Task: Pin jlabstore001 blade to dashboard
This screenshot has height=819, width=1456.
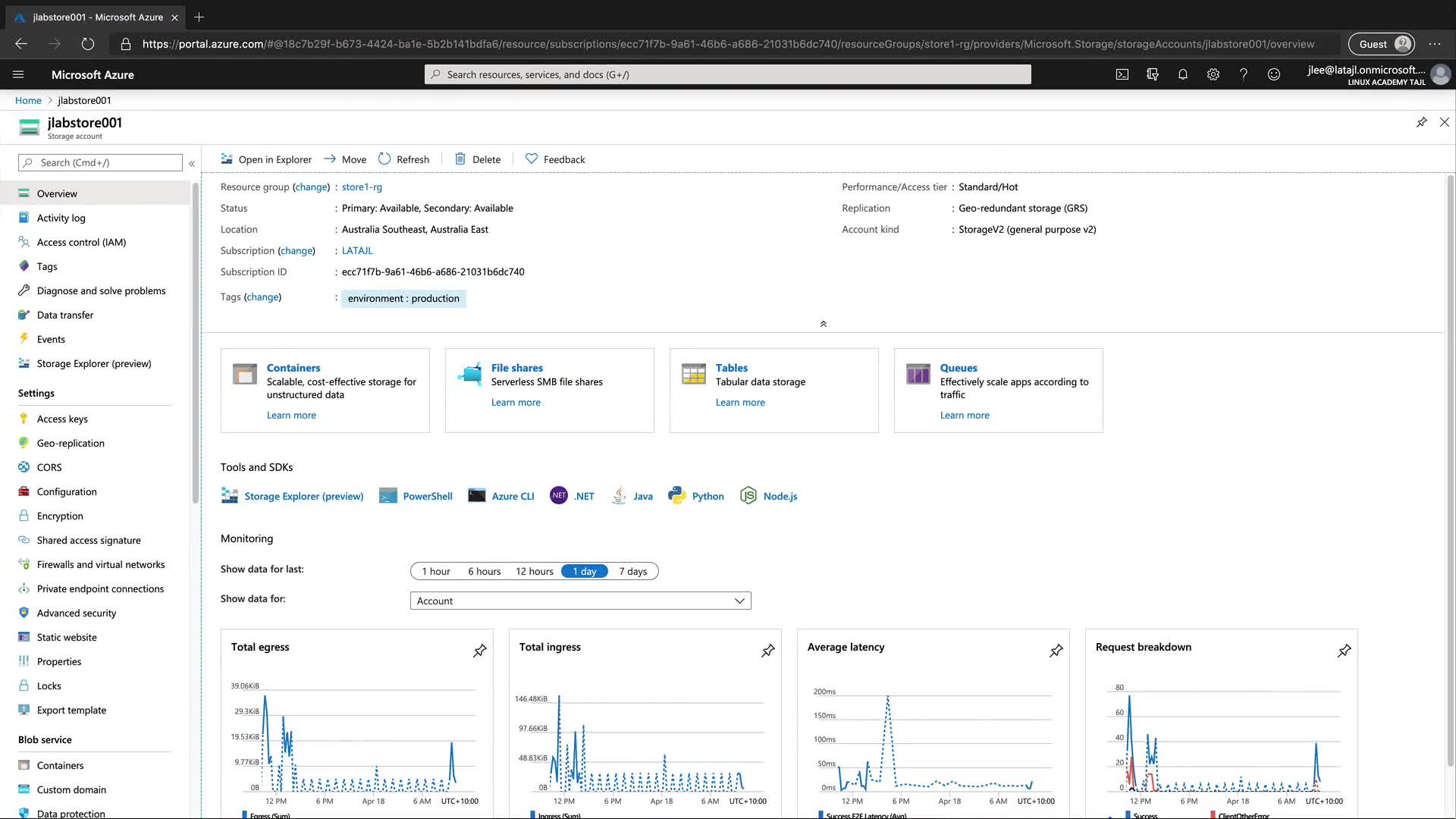Action: coord(1422,122)
